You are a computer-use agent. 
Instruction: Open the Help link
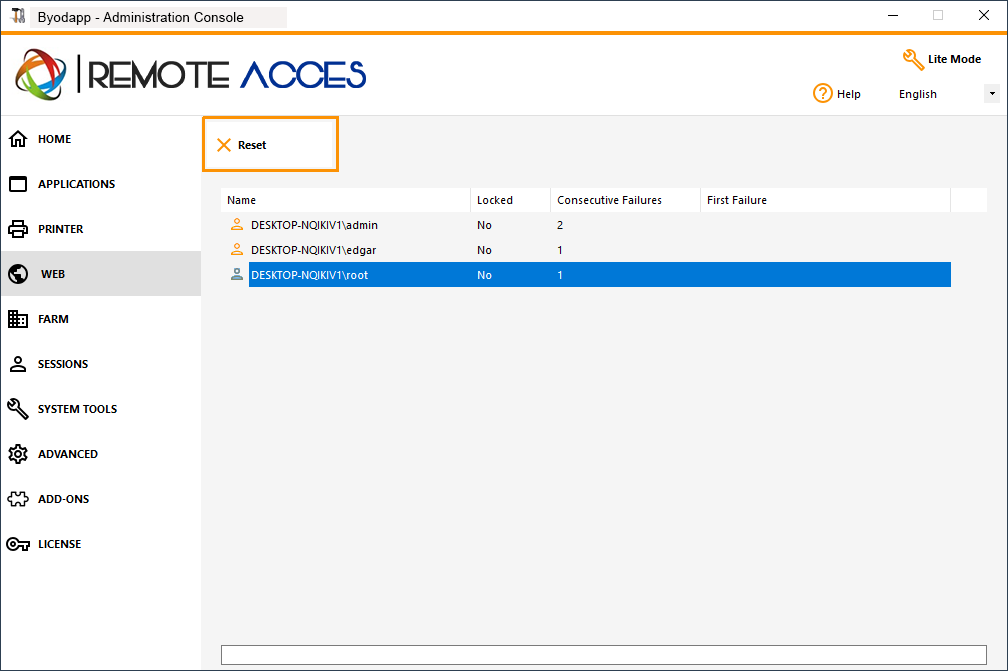(x=837, y=94)
